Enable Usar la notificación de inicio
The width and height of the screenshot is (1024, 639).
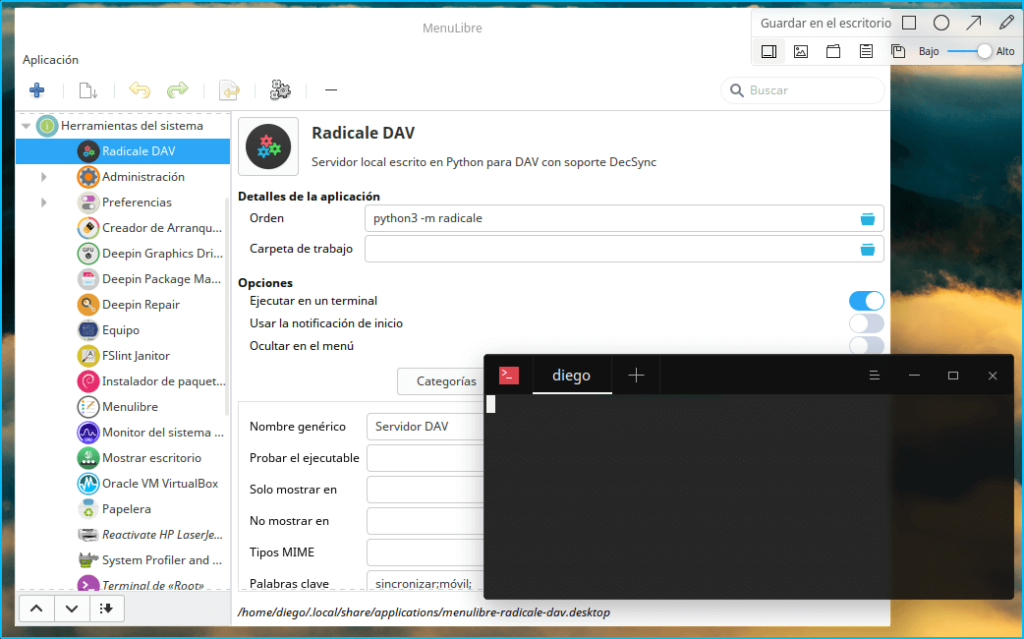point(866,324)
